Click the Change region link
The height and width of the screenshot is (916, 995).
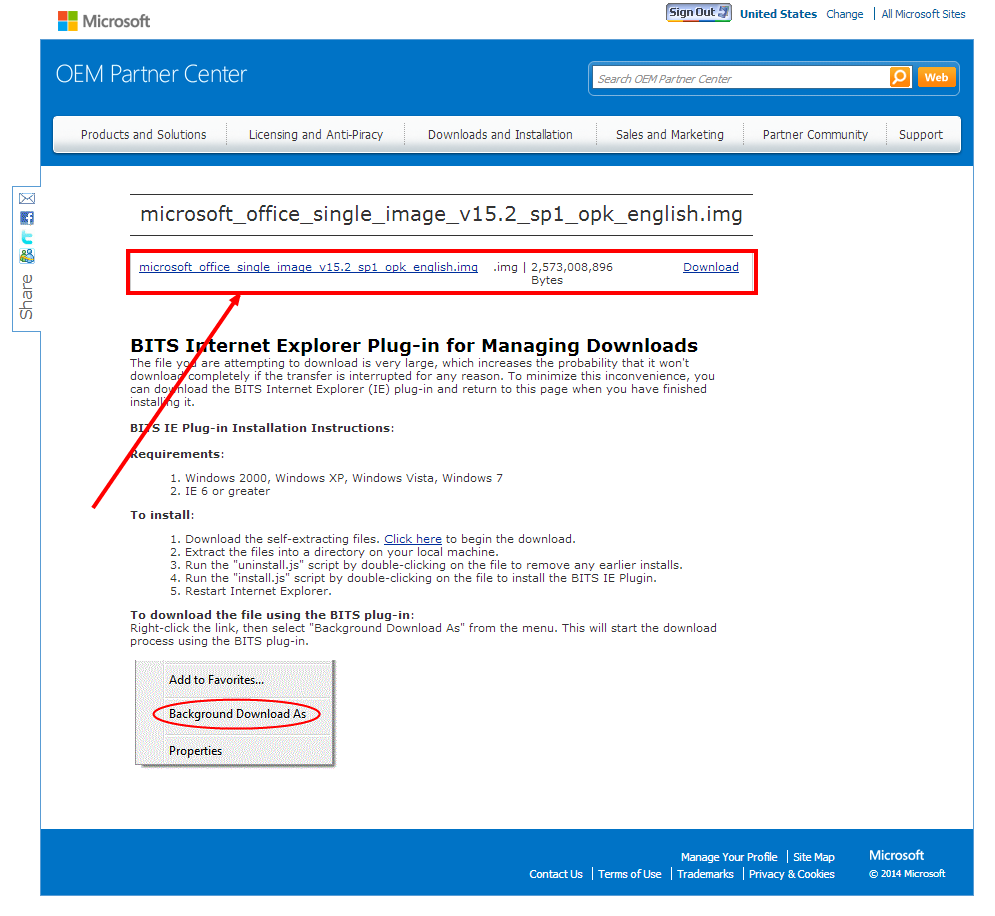point(845,14)
